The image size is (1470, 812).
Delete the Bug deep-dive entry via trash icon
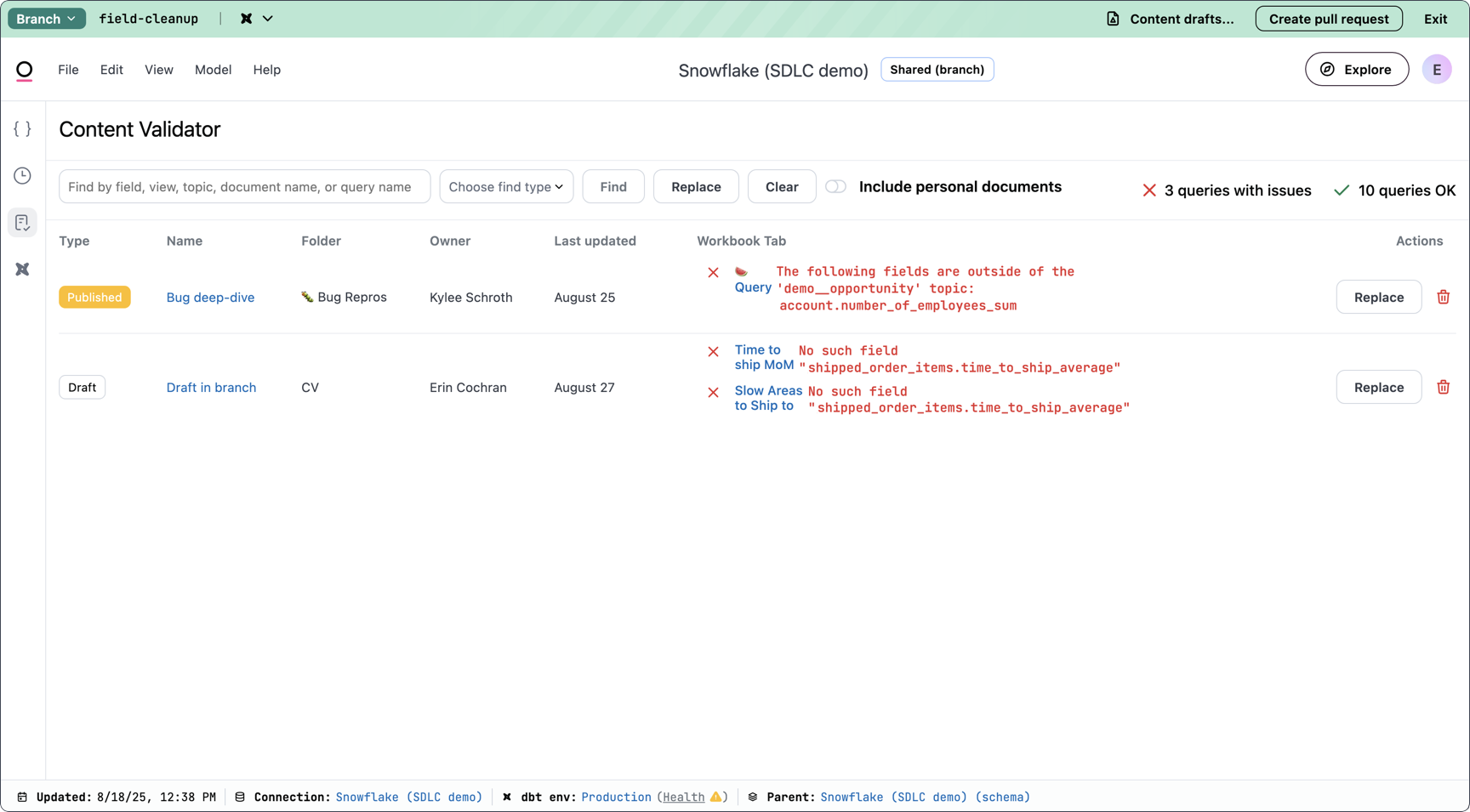[x=1443, y=297]
